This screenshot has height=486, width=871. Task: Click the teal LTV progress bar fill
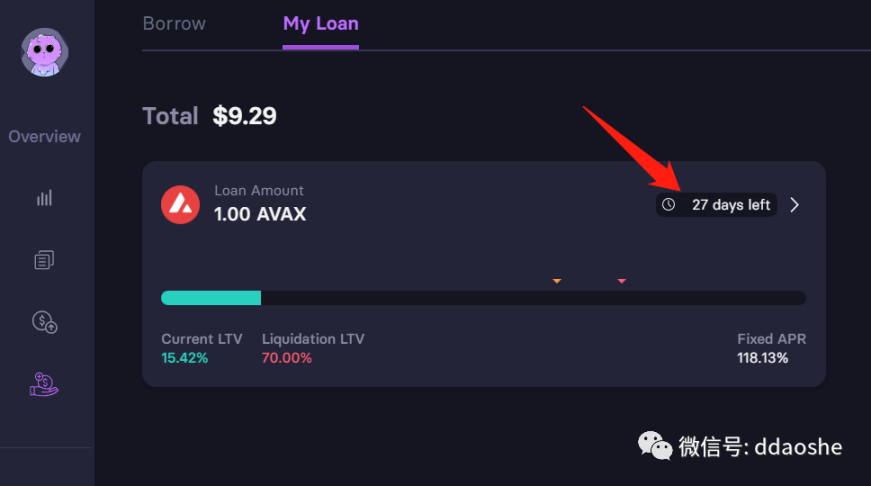click(210, 298)
